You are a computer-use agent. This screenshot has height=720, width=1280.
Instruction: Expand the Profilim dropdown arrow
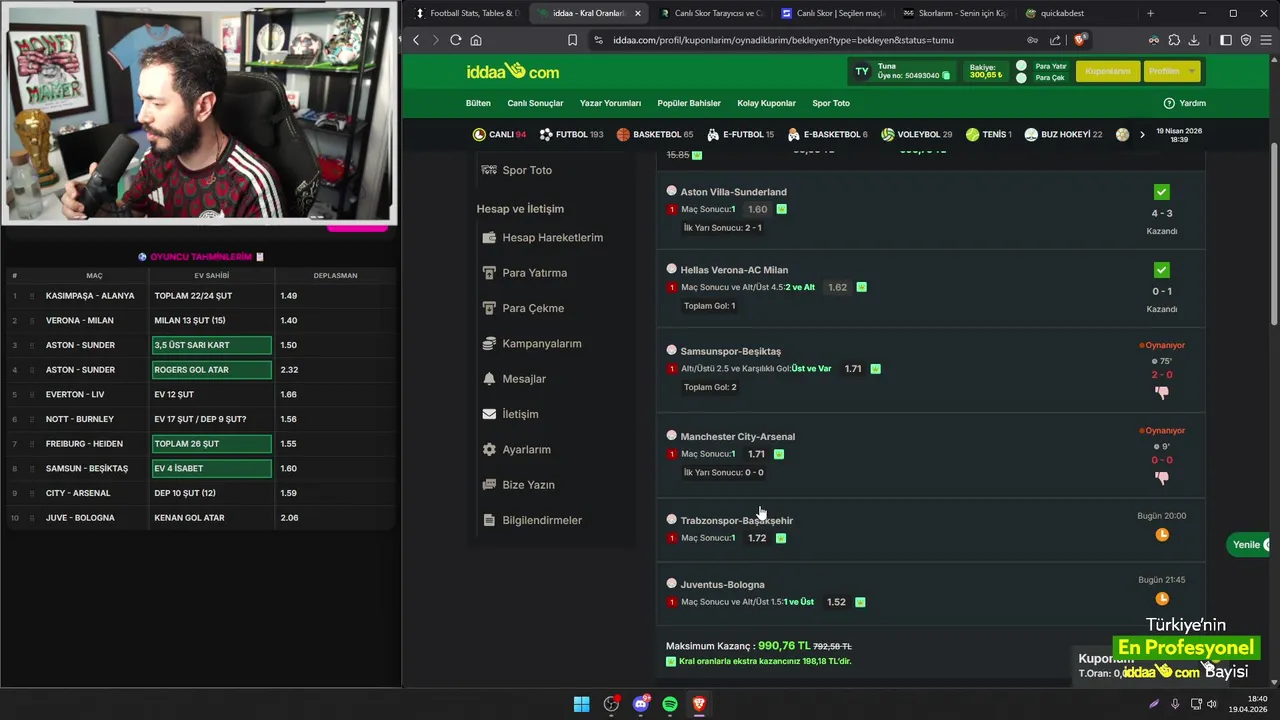[1191, 71]
